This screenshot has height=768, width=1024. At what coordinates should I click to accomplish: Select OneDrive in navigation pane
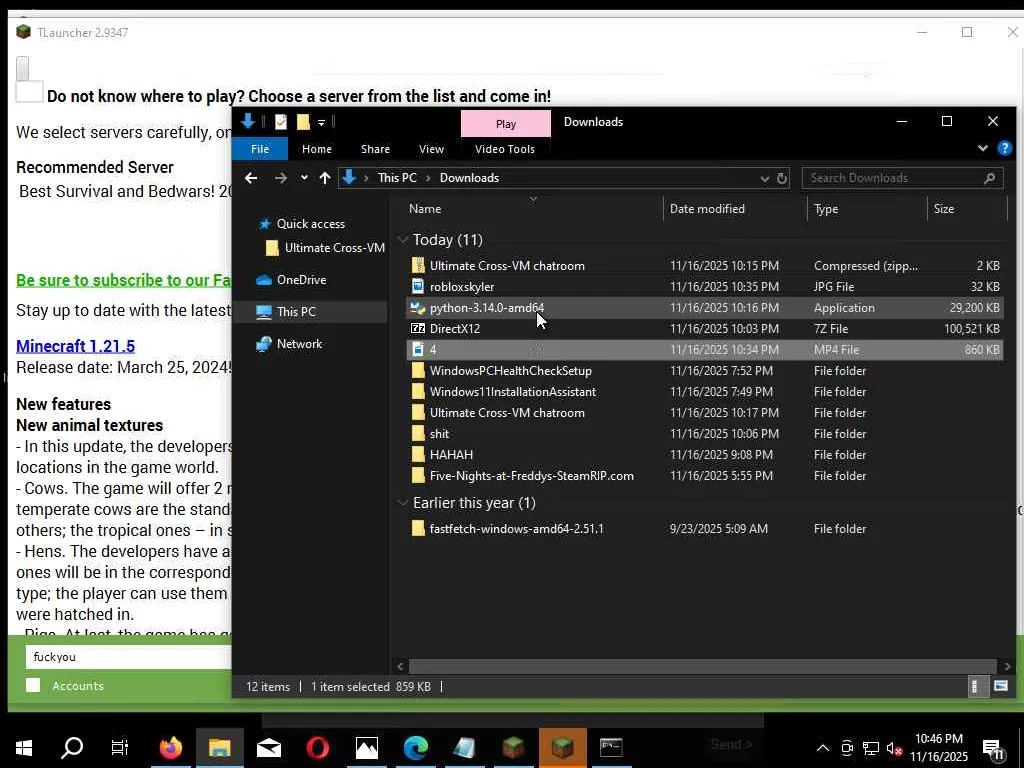[300, 280]
